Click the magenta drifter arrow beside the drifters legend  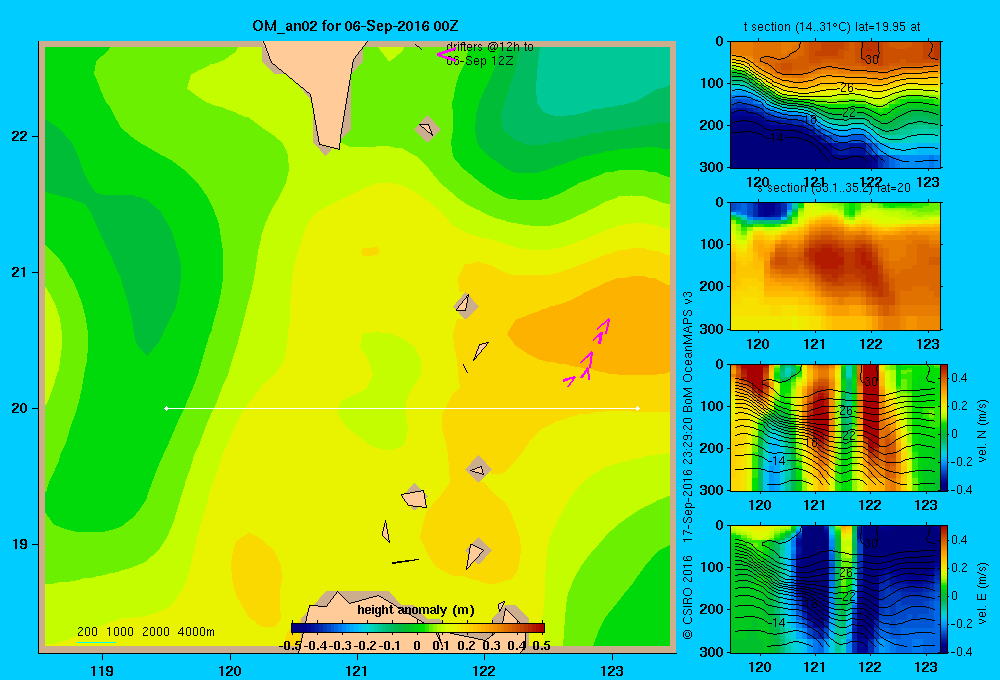pos(445,54)
